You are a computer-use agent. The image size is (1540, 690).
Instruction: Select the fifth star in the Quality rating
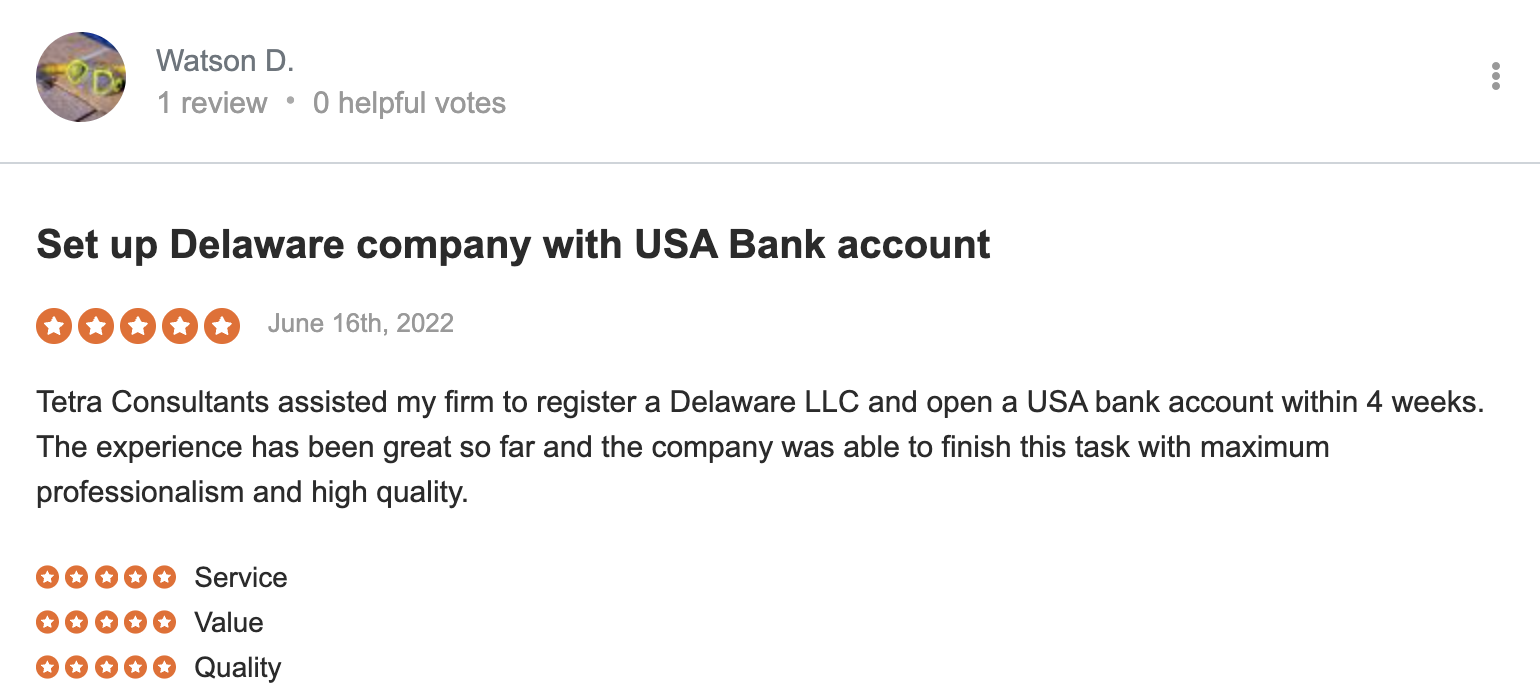click(x=165, y=666)
